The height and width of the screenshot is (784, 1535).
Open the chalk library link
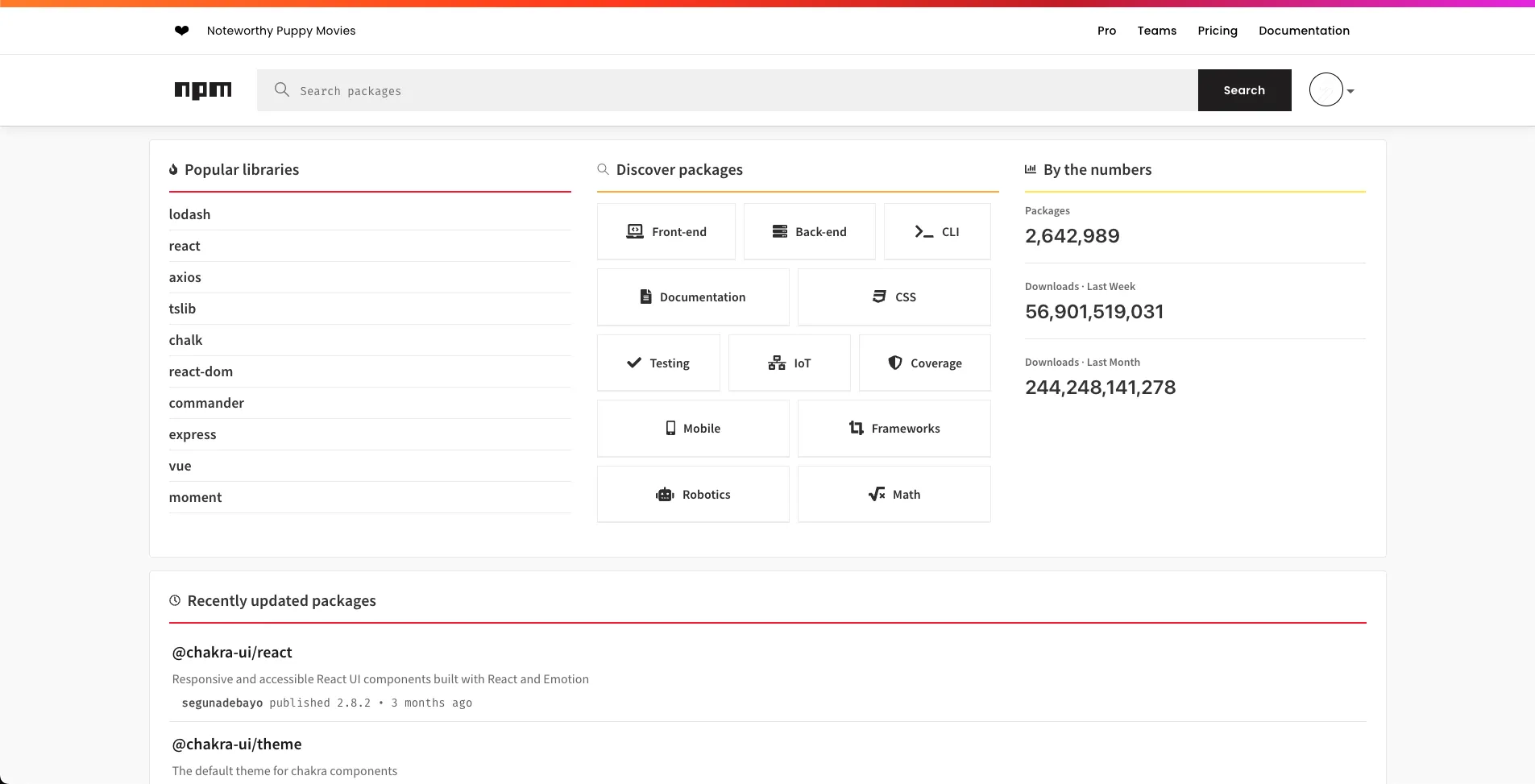coord(185,340)
